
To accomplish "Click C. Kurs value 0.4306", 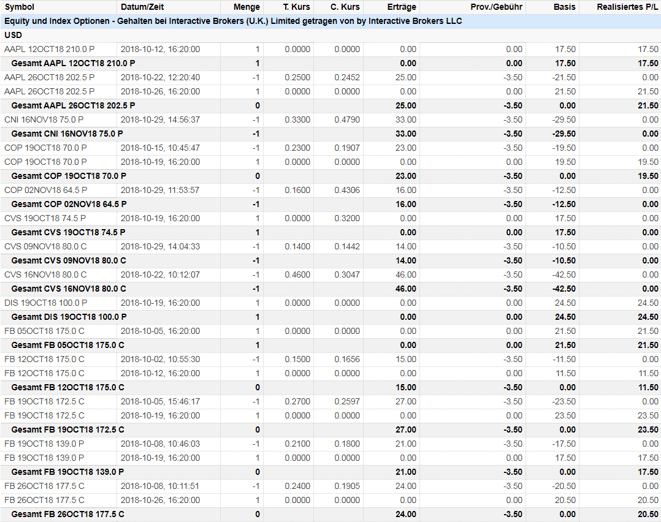I will pos(347,190).
